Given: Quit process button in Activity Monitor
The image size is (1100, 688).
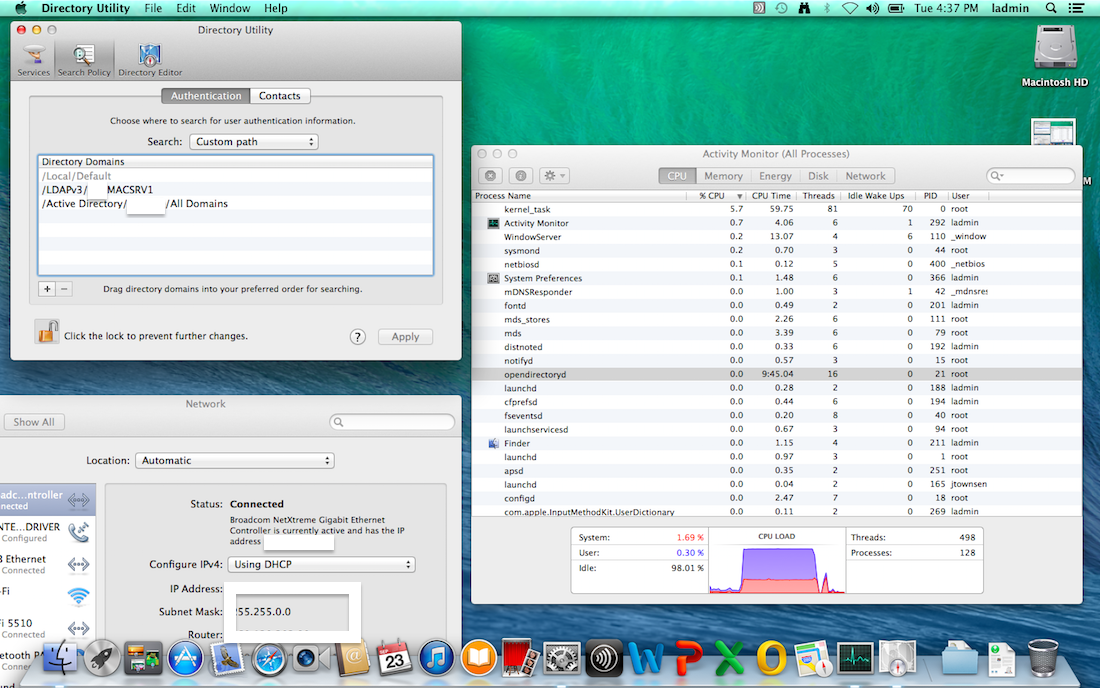Looking at the screenshot, I should 490,176.
